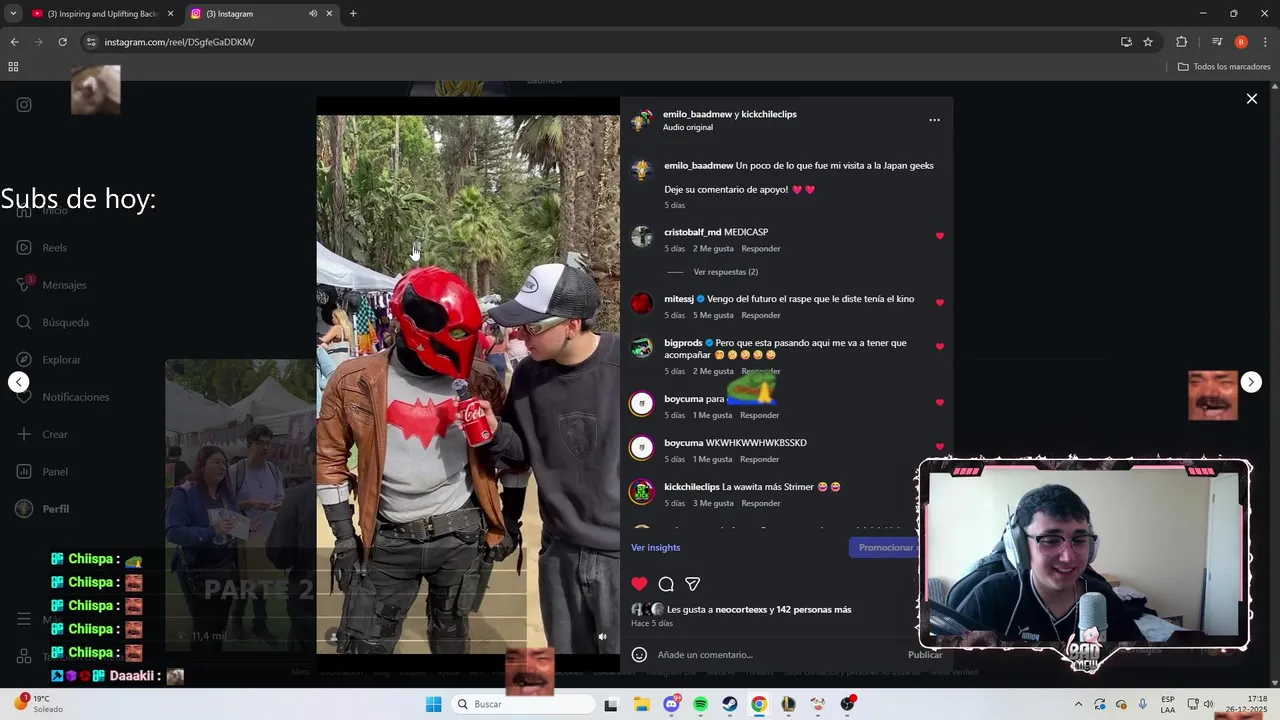Screen dimensions: 1280x720
Task: Go to the previous reel arrow
Action: (x=18, y=382)
